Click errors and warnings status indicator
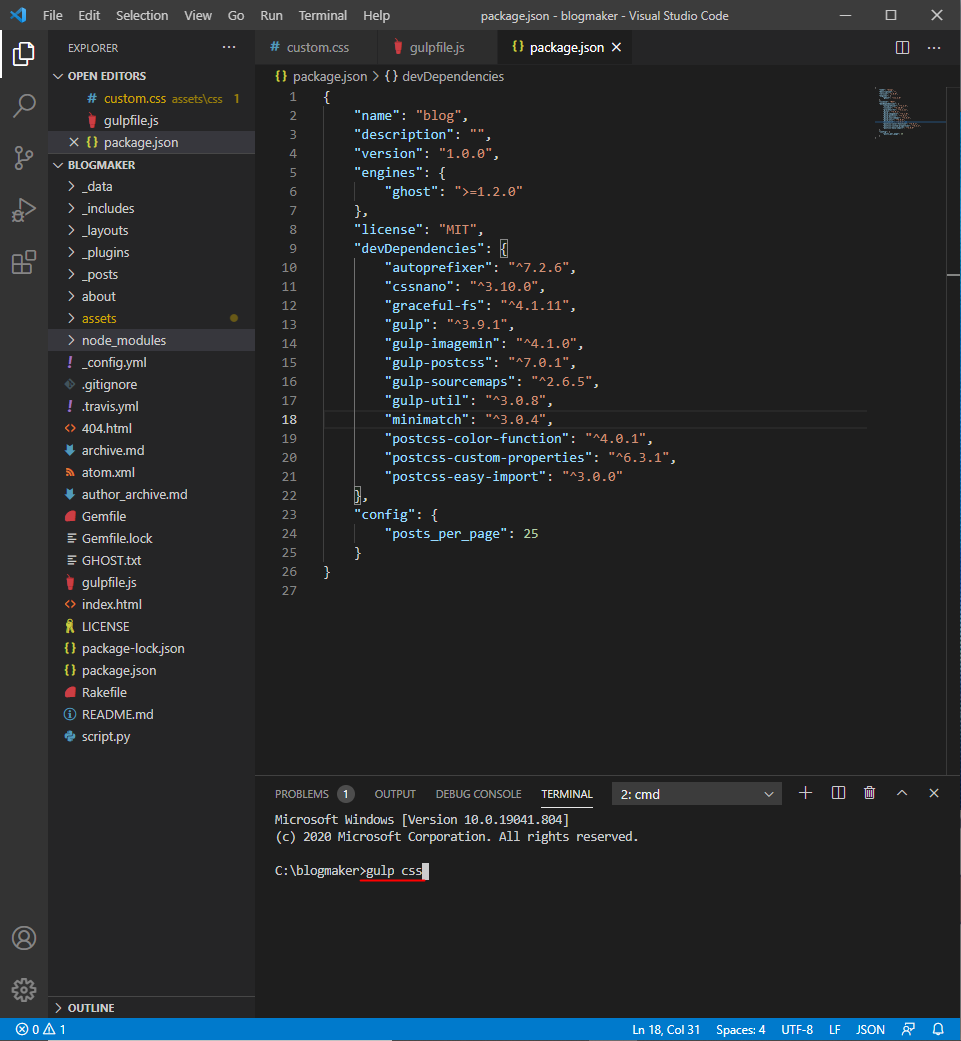 (x=40, y=1029)
